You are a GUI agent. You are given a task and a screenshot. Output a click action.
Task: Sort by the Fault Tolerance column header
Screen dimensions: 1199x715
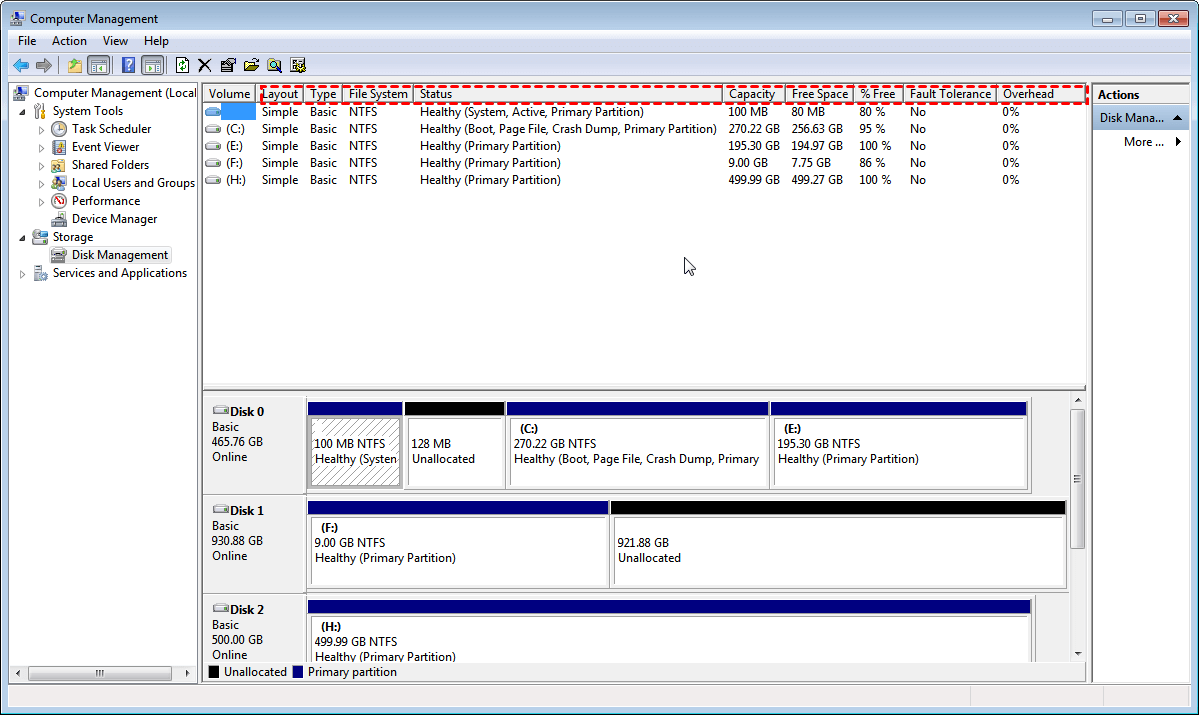[x=950, y=94]
